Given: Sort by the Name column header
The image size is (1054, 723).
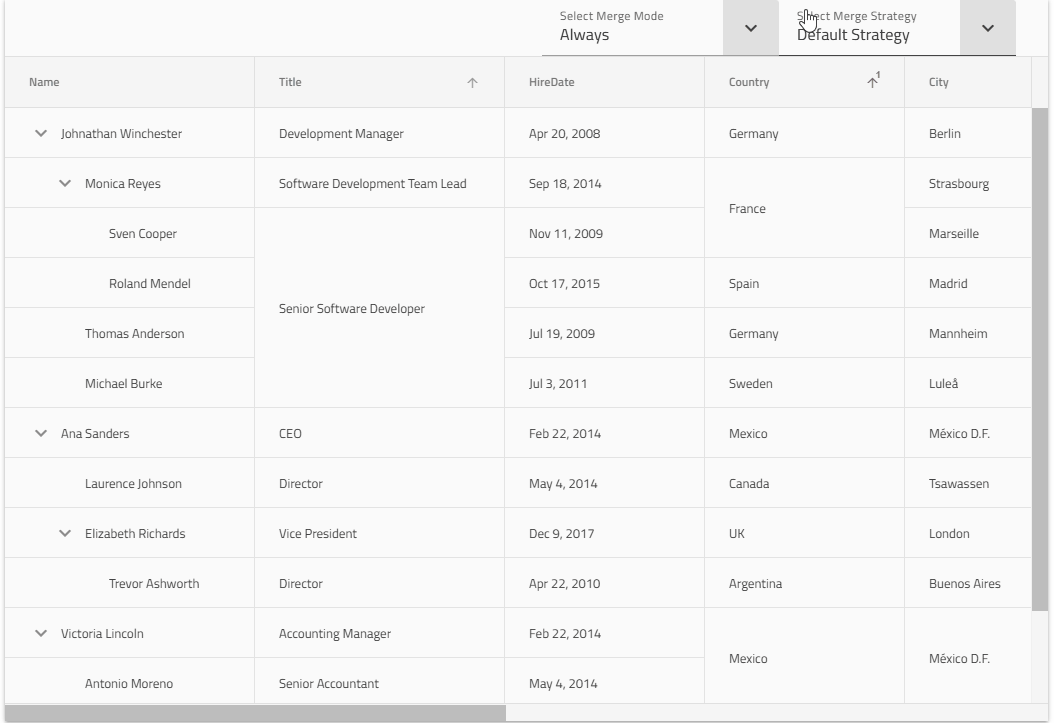Looking at the screenshot, I should [44, 82].
